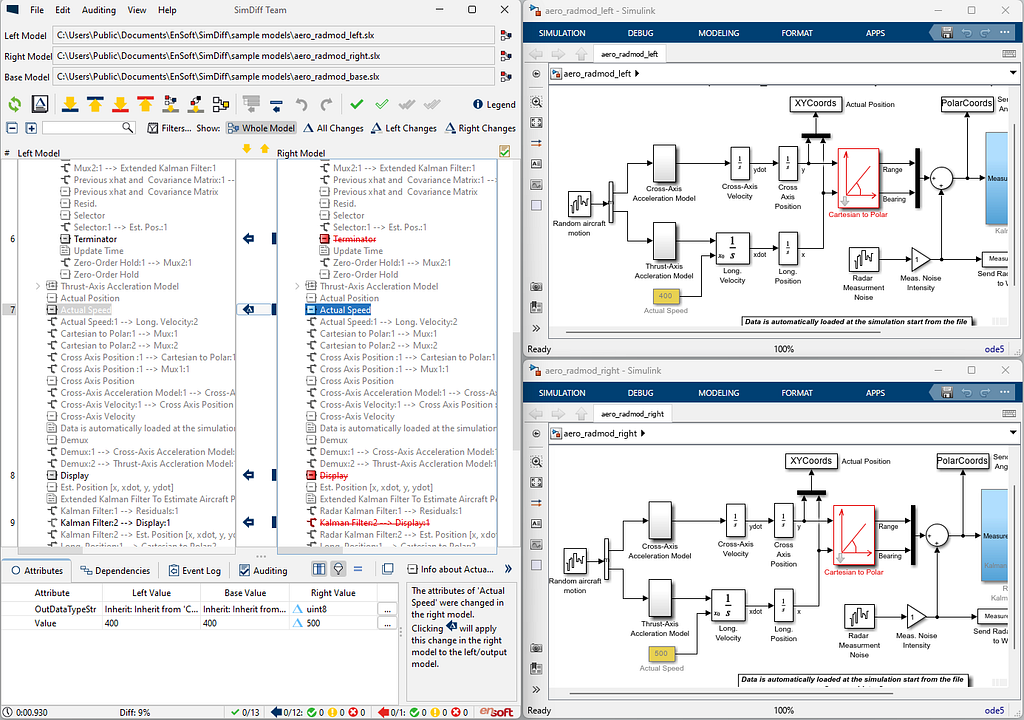The width and height of the screenshot is (1024, 720).
Task: Open breadcrumb dropdown arrow in aero_radmod_left window
Action: click(1013, 73)
